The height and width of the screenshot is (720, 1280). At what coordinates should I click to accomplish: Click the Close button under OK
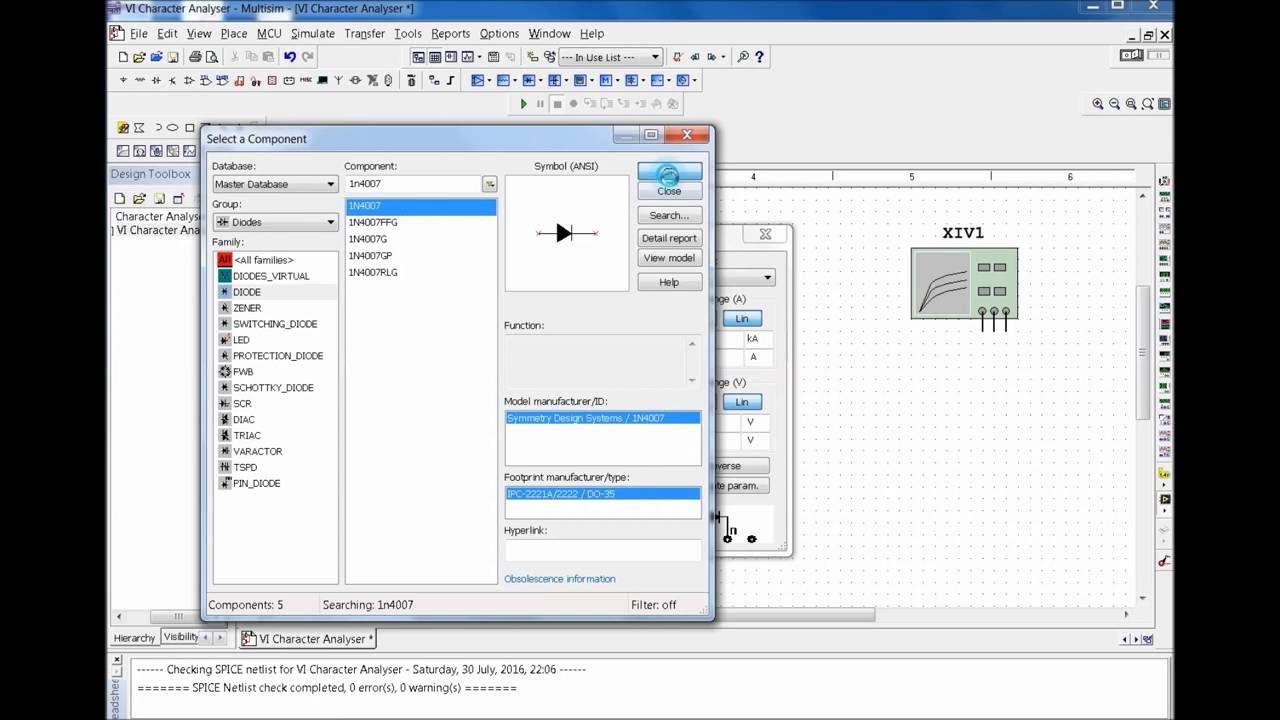tap(670, 191)
